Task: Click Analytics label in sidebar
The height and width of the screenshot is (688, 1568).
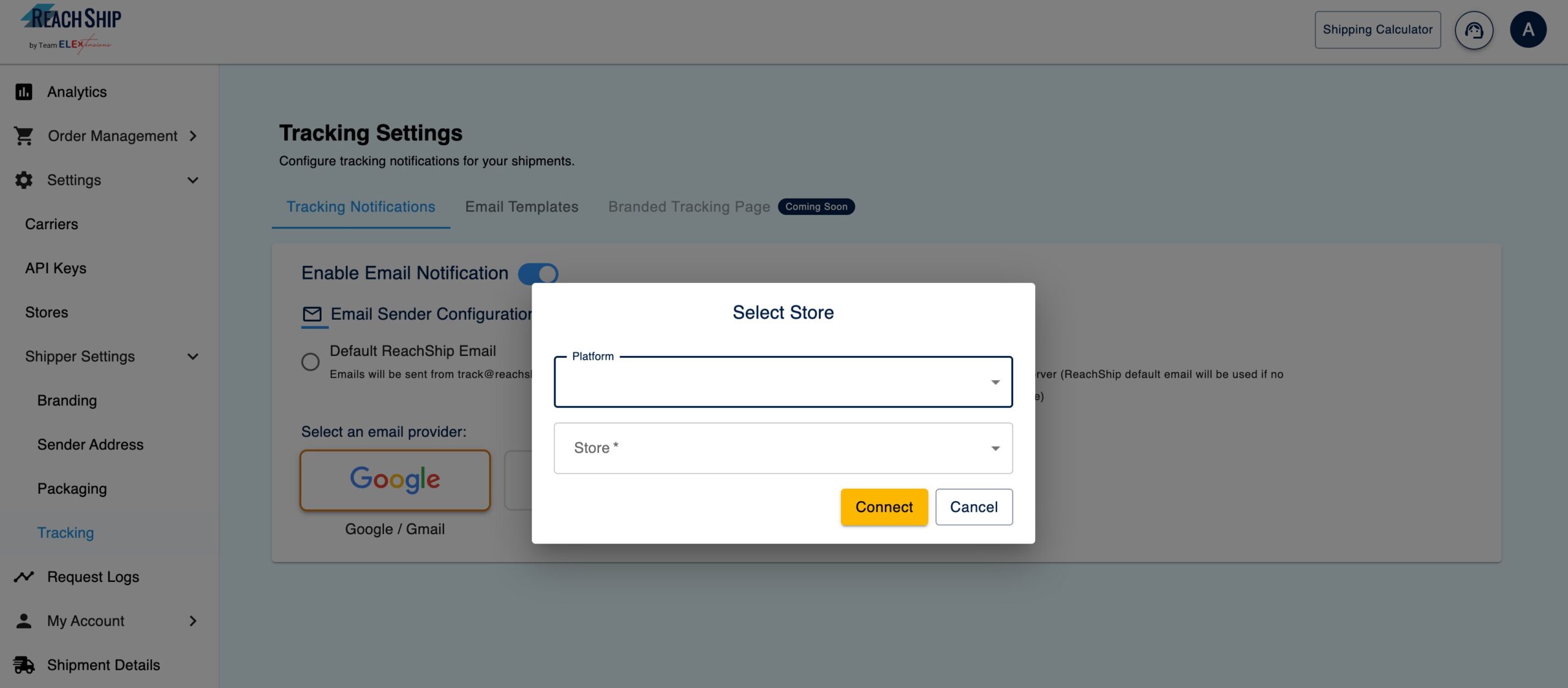Action: click(77, 92)
